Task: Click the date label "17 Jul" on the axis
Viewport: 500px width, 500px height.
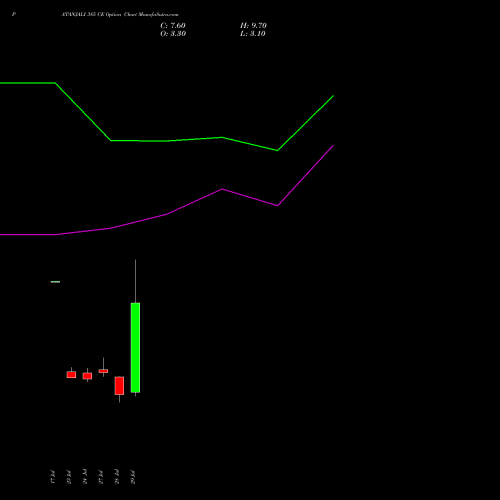Action: (53, 477)
